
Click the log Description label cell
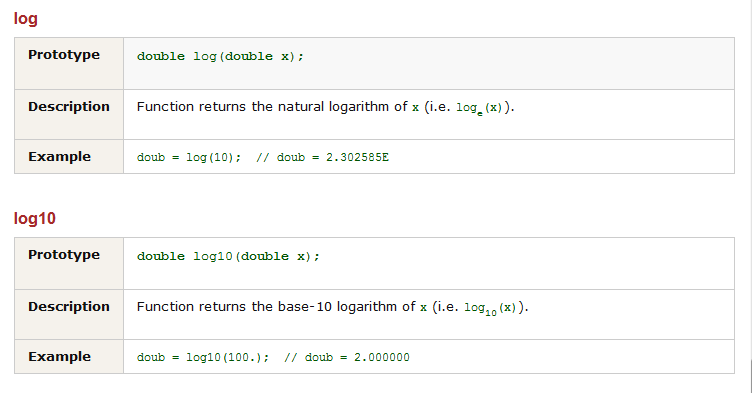69,115
